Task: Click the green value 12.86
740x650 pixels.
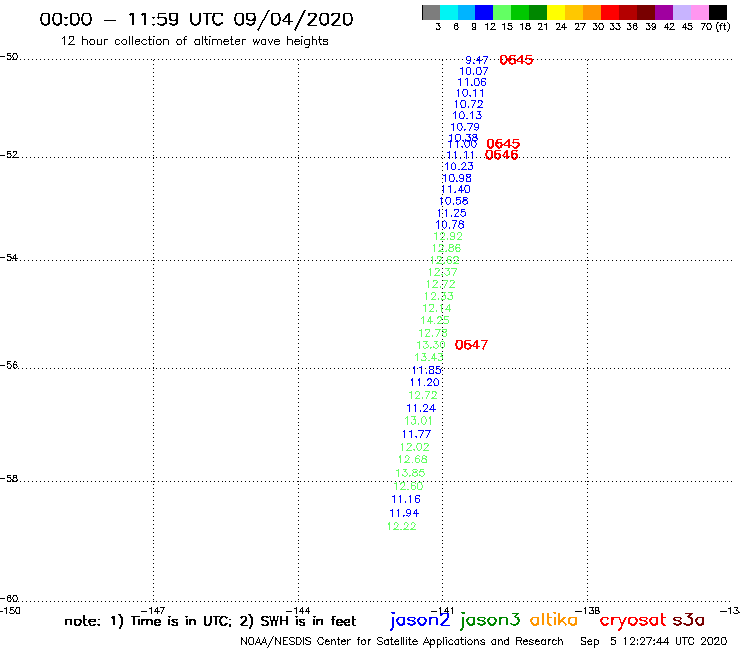Action: coord(446,248)
